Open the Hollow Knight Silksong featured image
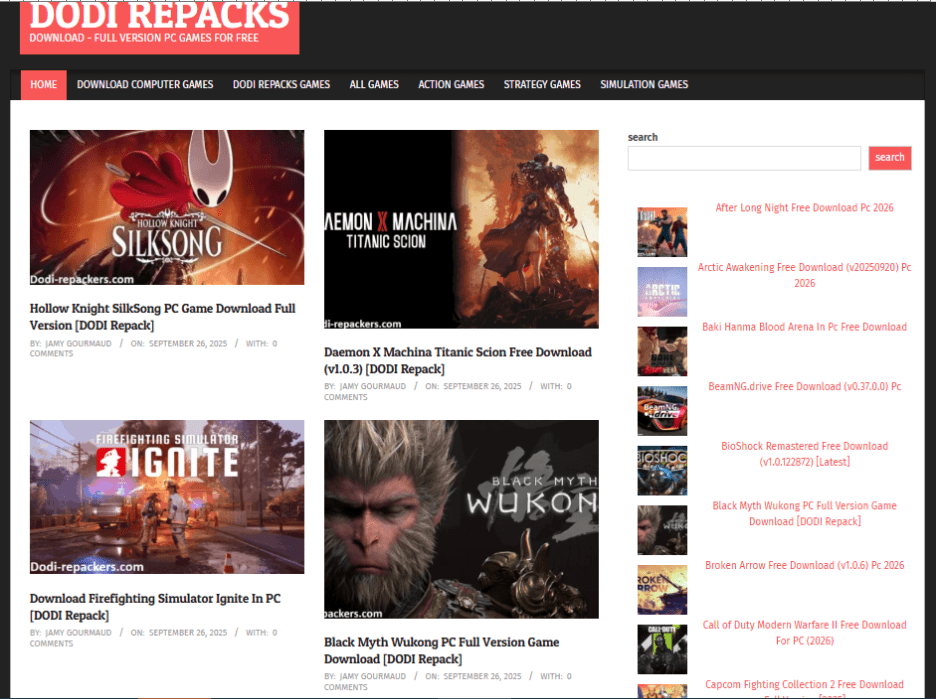Screen dimensions: 936x699 coord(167,207)
